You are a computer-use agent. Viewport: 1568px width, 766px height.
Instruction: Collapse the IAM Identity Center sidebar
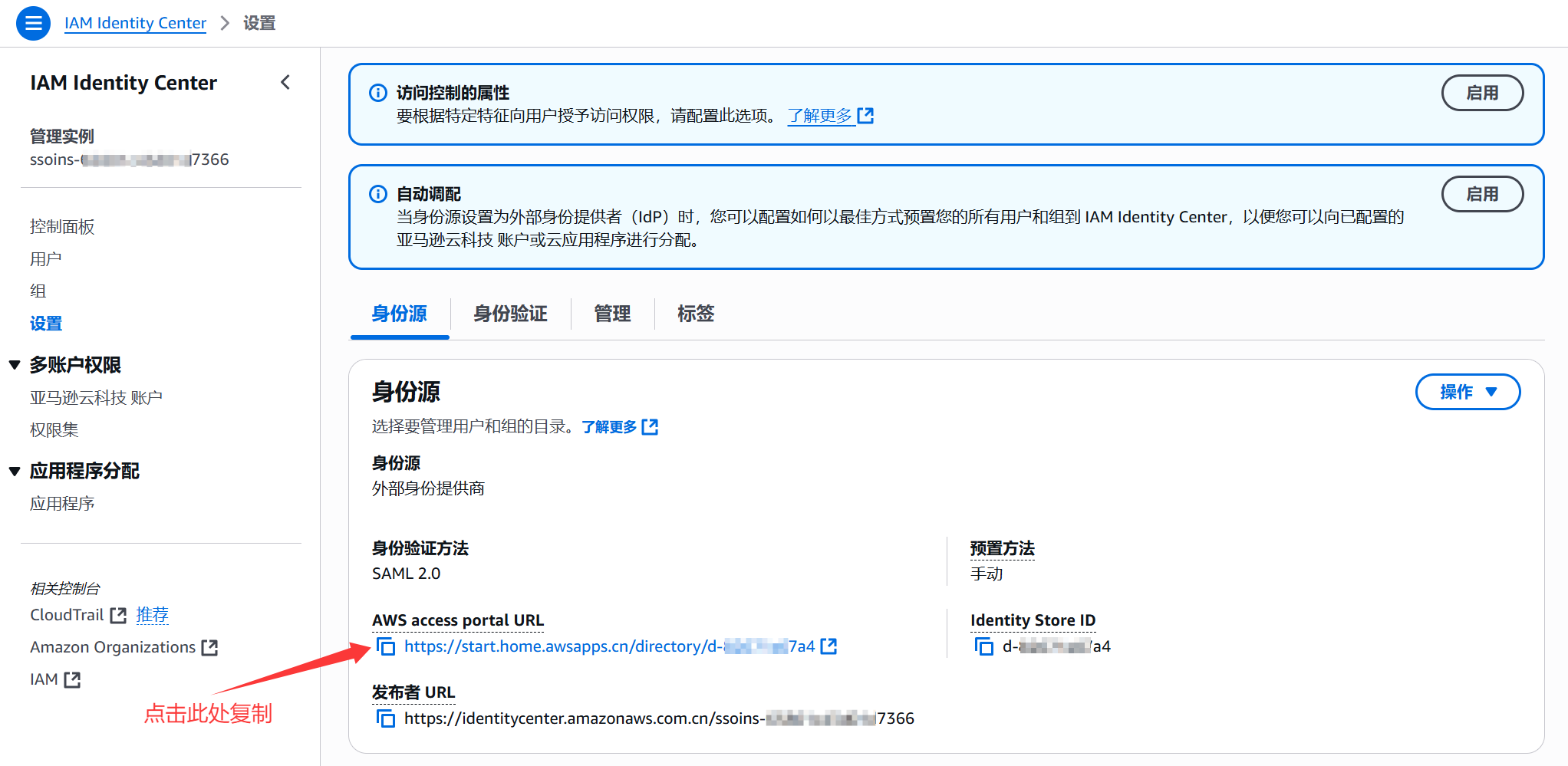[x=285, y=82]
